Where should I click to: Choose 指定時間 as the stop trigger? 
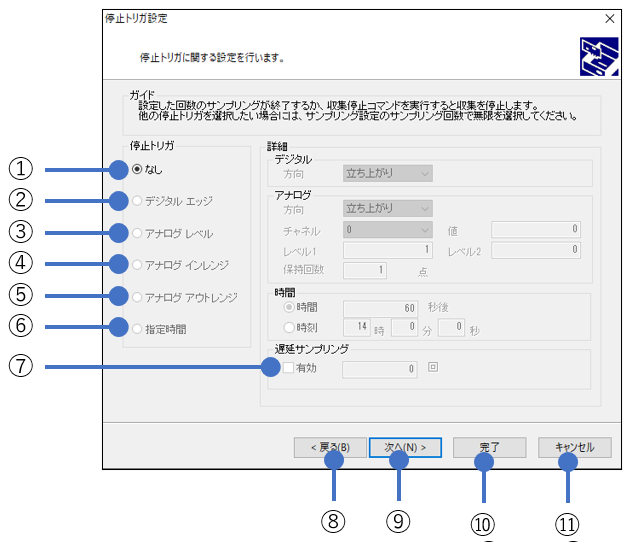[137, 328]
